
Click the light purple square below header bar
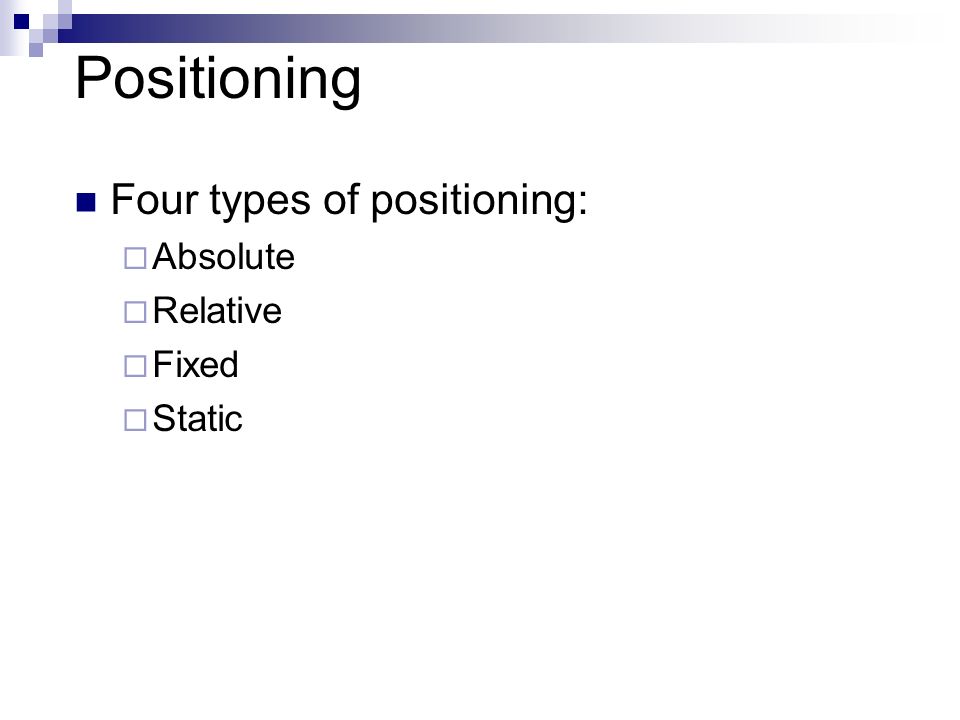click(x=36, y=50)
